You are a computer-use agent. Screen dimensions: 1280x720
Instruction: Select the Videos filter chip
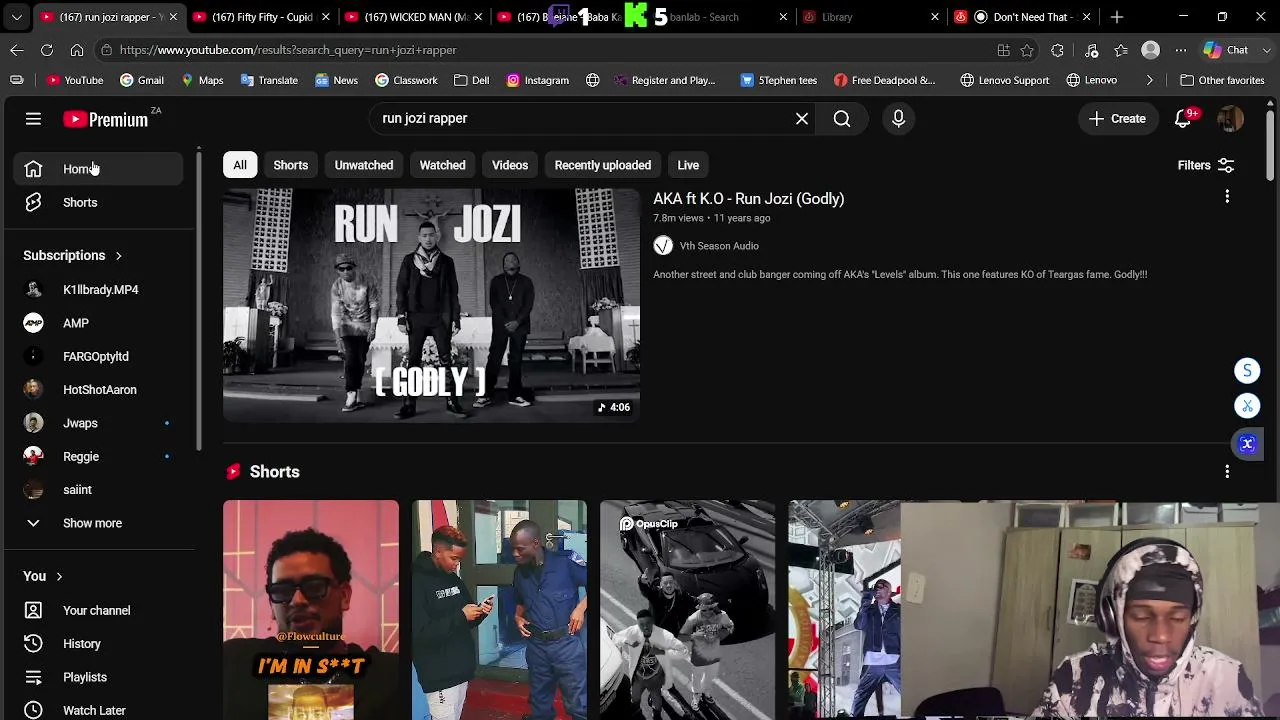[510, 165]
